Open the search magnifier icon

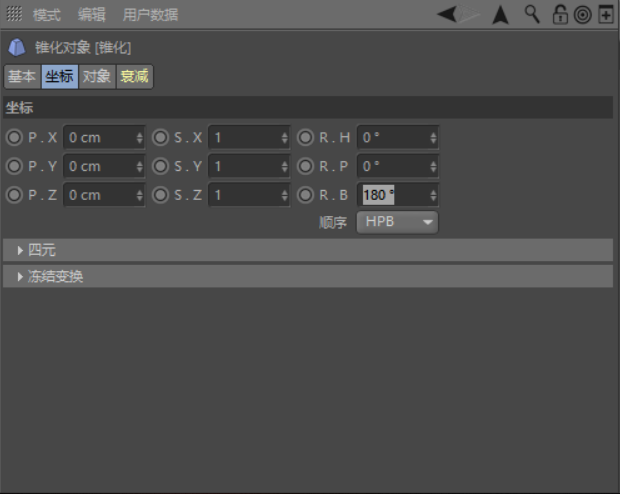(531, 14)
